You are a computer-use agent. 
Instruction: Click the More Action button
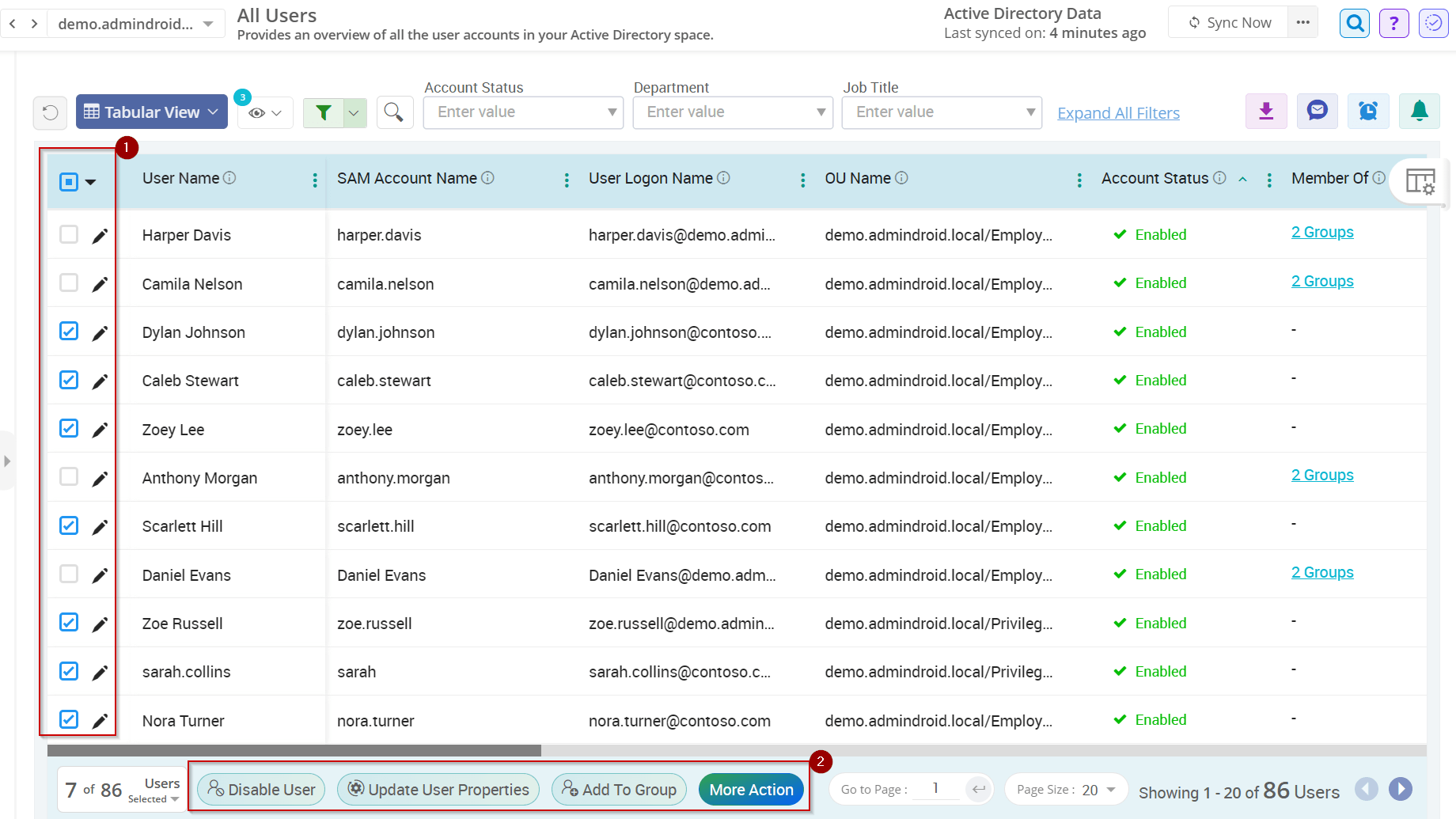point(751,789)
